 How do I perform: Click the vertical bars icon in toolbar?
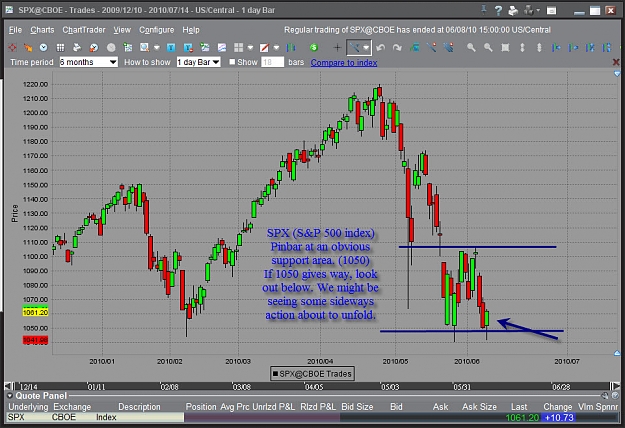coord(291,48)
